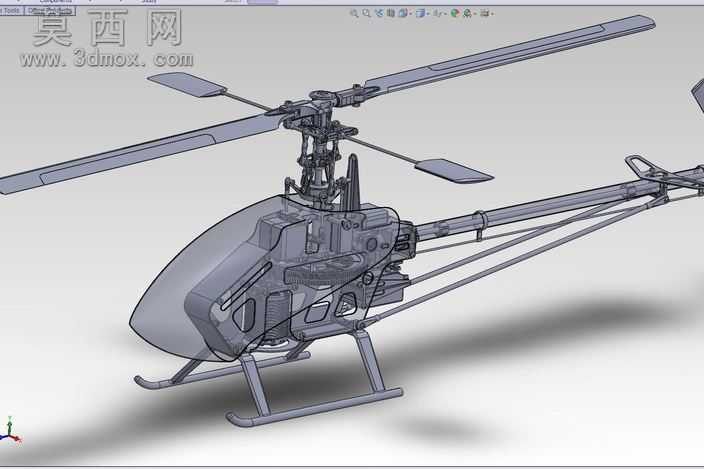Viewport: 704px width, 469px height.
Task: Open the Edit Appearance color ball icon
Action: (x=455, y=13)
